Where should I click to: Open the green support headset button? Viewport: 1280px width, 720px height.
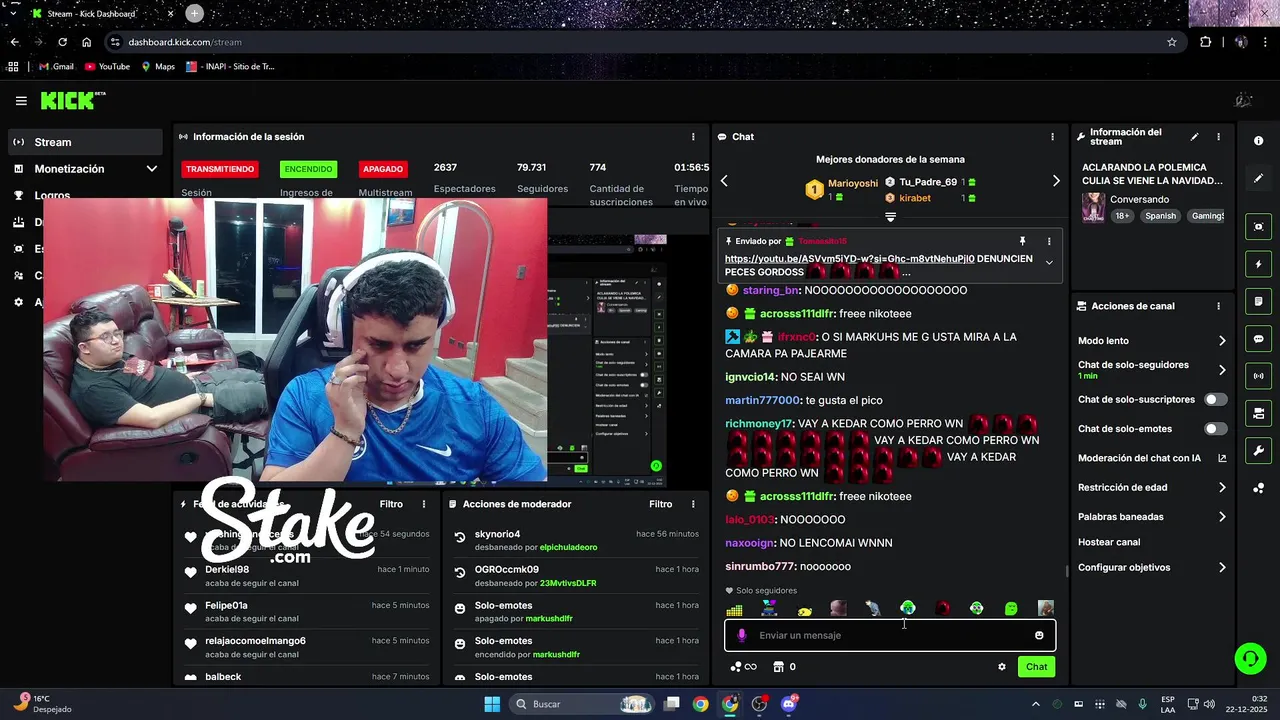(x=1250, y=658)
